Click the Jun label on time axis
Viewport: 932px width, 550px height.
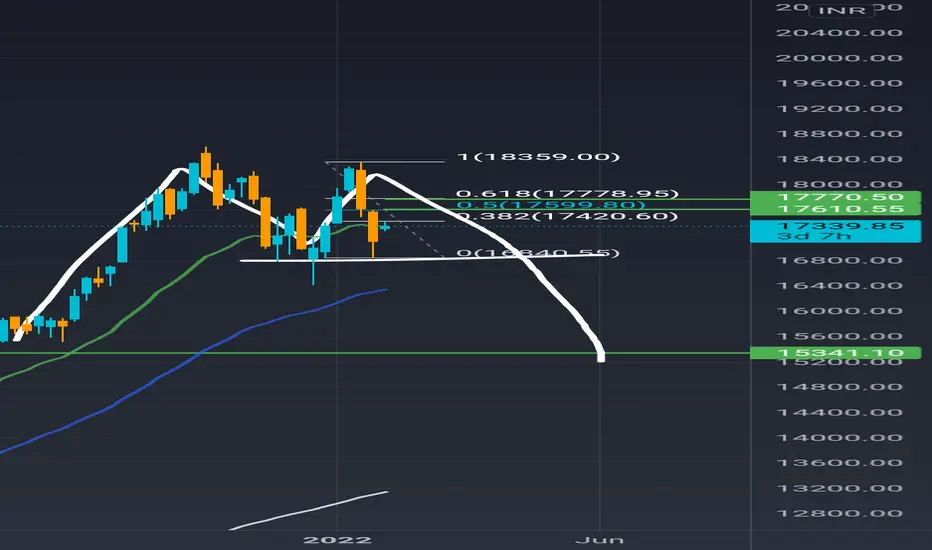click(x=600, y=540)
